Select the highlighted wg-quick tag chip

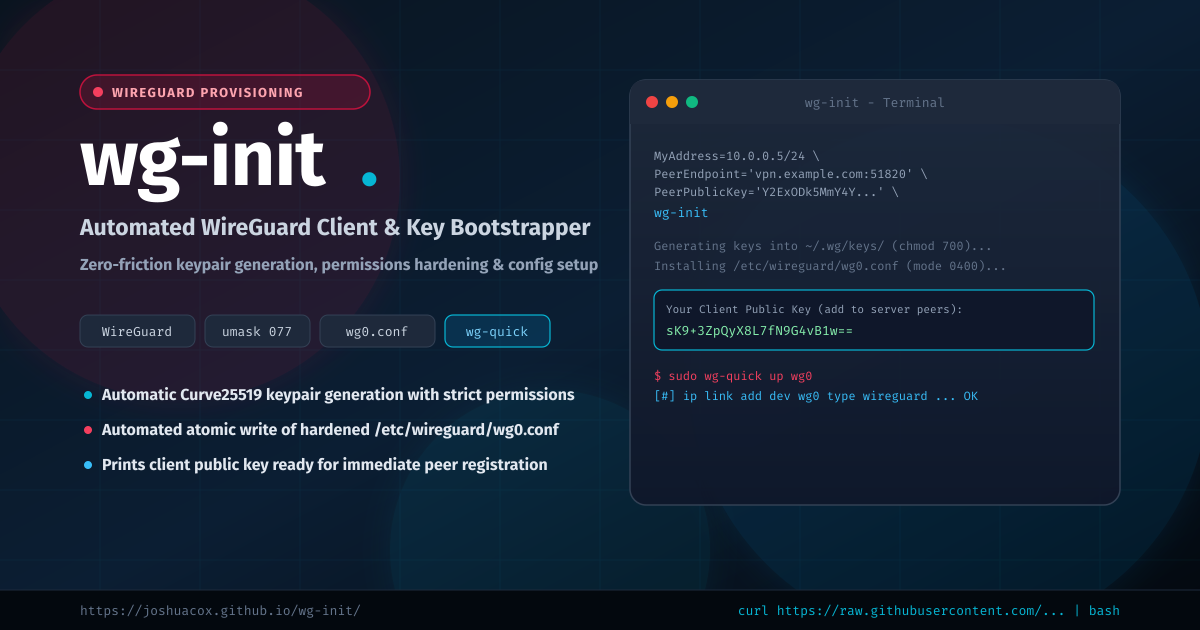coord(497,331)
